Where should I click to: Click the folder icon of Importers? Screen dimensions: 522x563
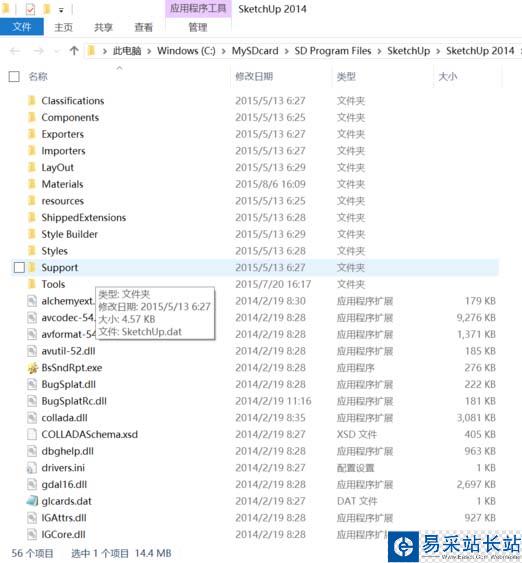32,151
